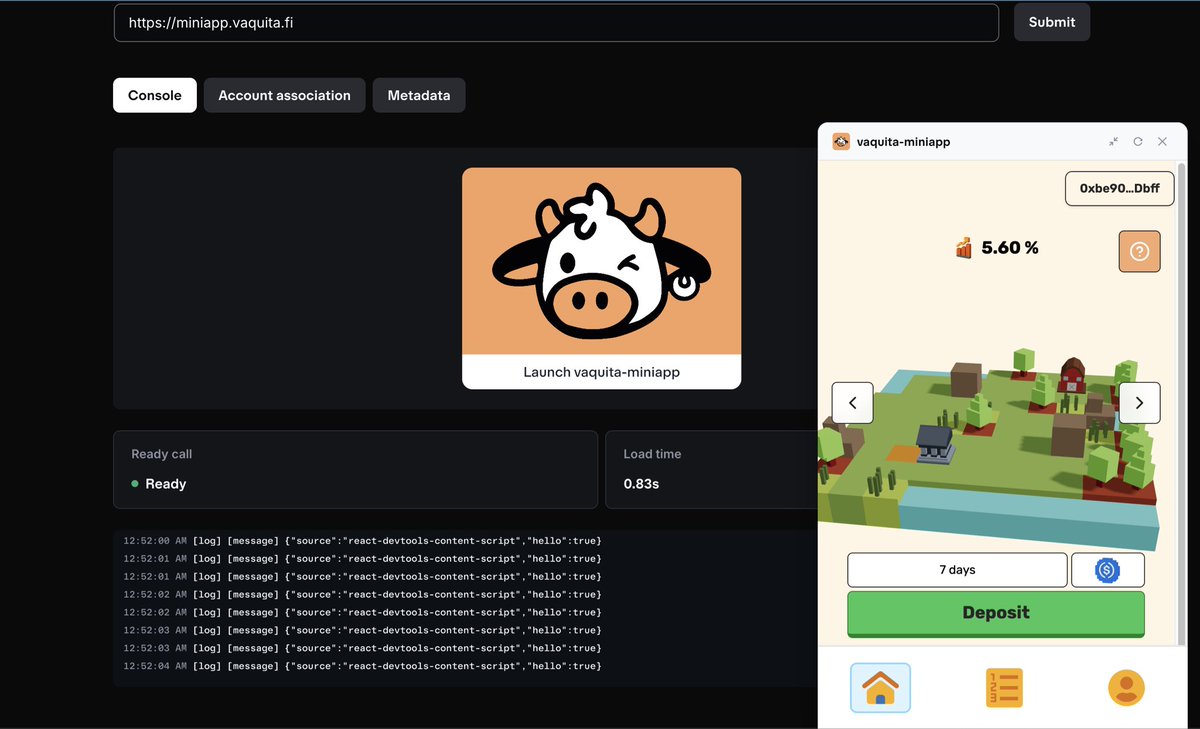Click the orange help toggle button
This screenshot has height=729, width=1200.
click(1139, 251)
